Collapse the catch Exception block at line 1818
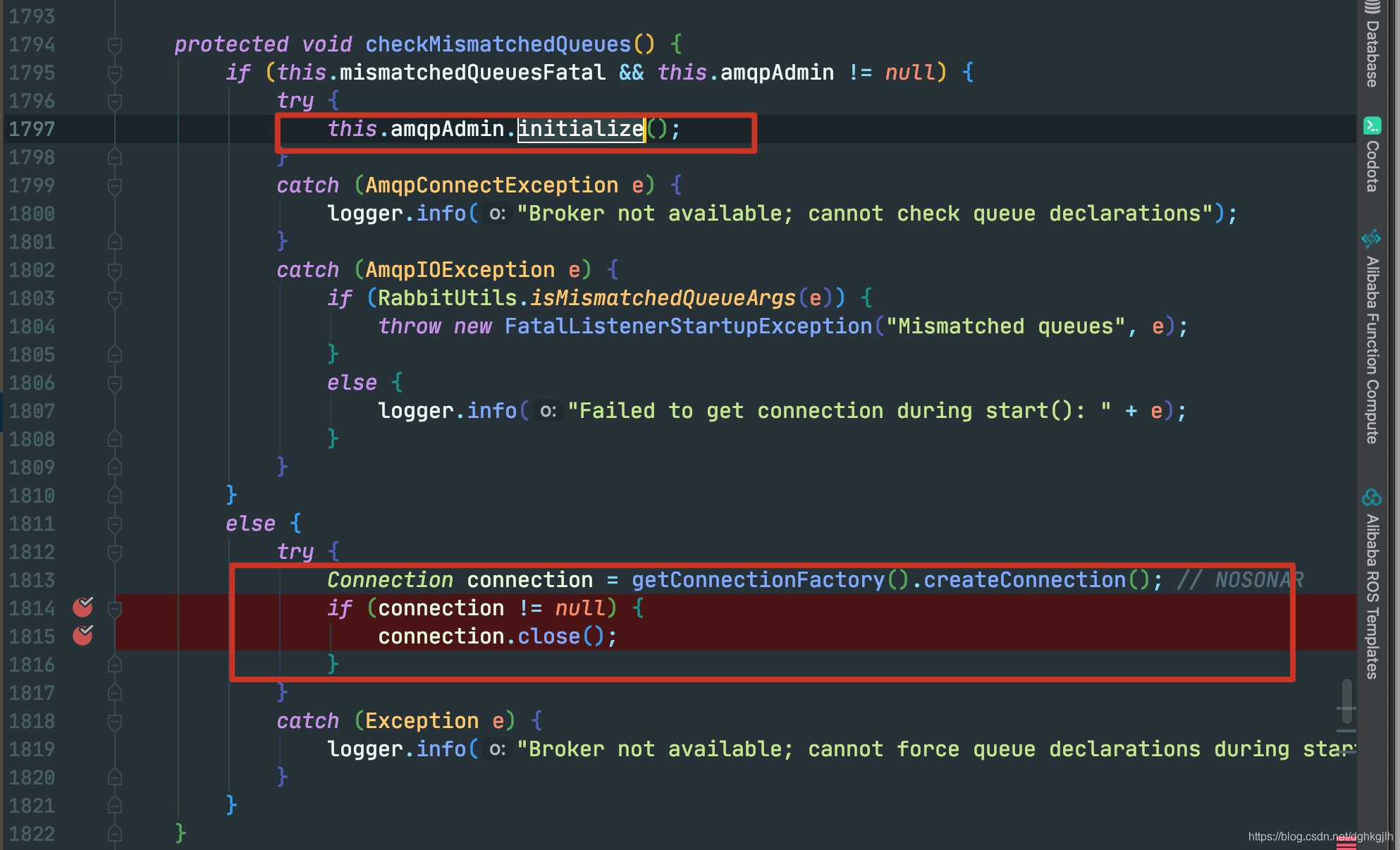1400x850 pixels. [x=115, y=722]
